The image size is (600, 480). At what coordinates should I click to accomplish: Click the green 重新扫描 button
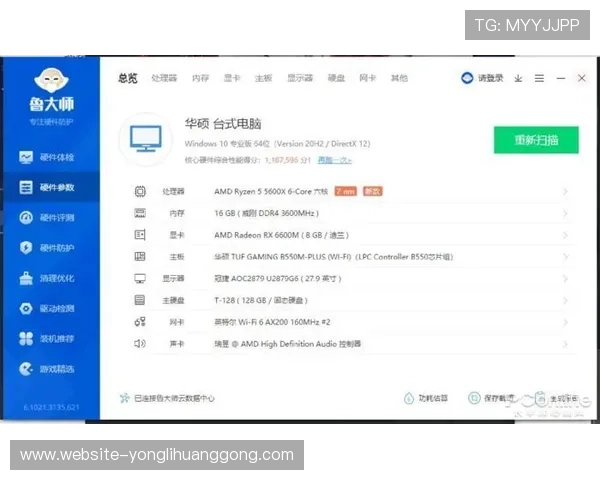tap(536, 140)
